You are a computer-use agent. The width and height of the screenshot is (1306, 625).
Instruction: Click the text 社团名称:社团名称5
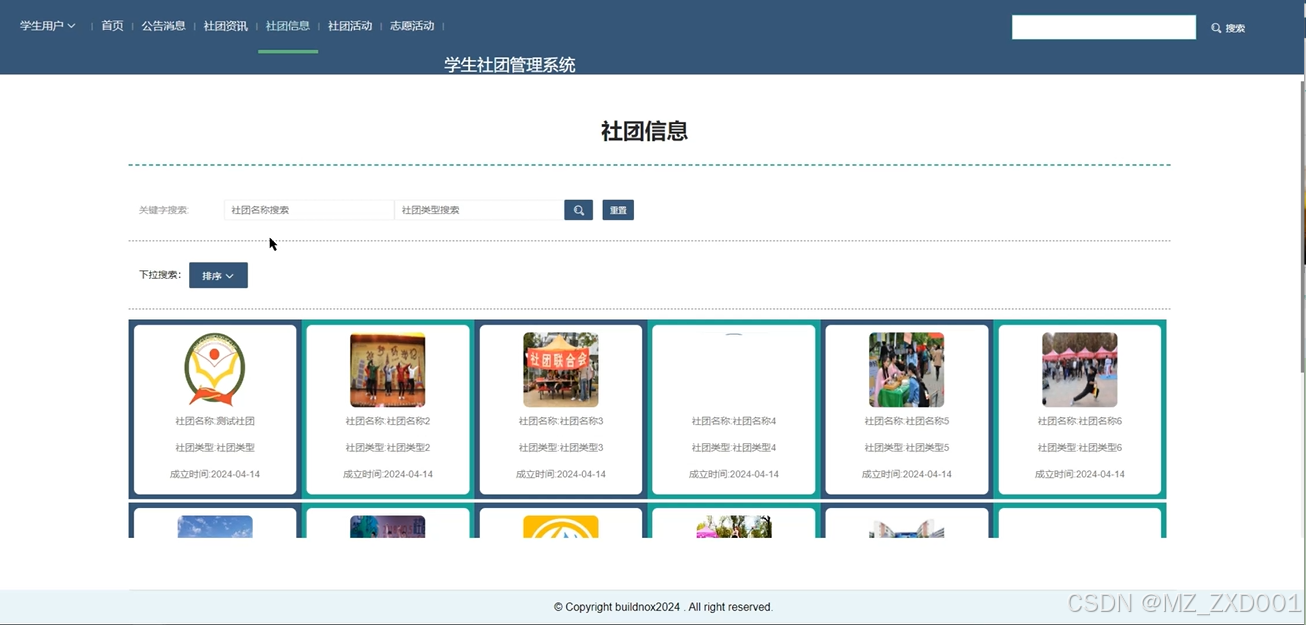(907, 421)
